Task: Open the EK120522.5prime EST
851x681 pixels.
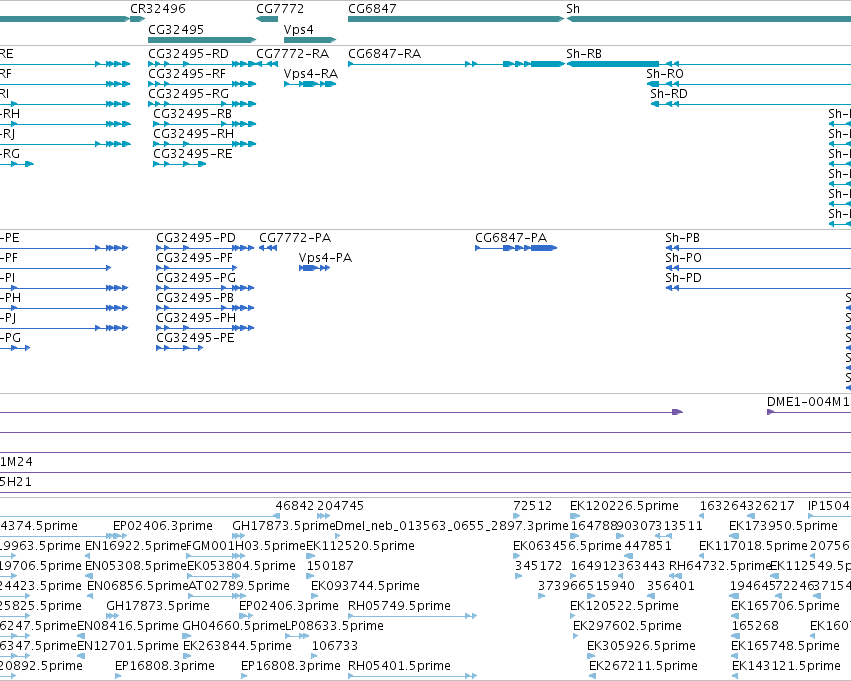Action: (624, 606)
